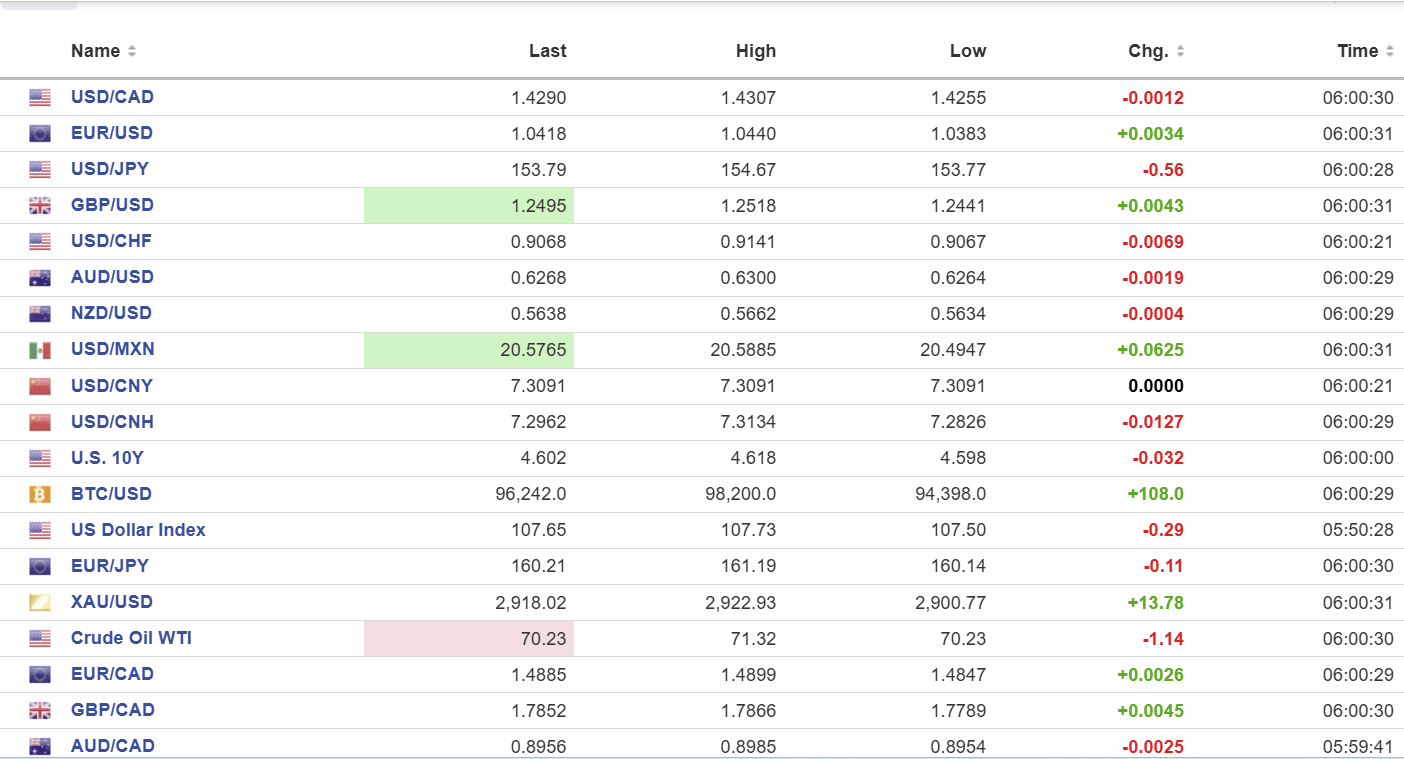Image resolution: width=1404 pixels, height=759 pixels.
Task: Click the US flag icon beside USD/CAD
Action: tap(40, 98)
